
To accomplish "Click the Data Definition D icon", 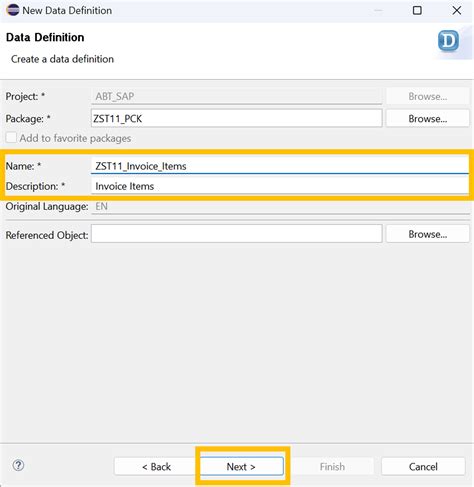I will 449,41.
